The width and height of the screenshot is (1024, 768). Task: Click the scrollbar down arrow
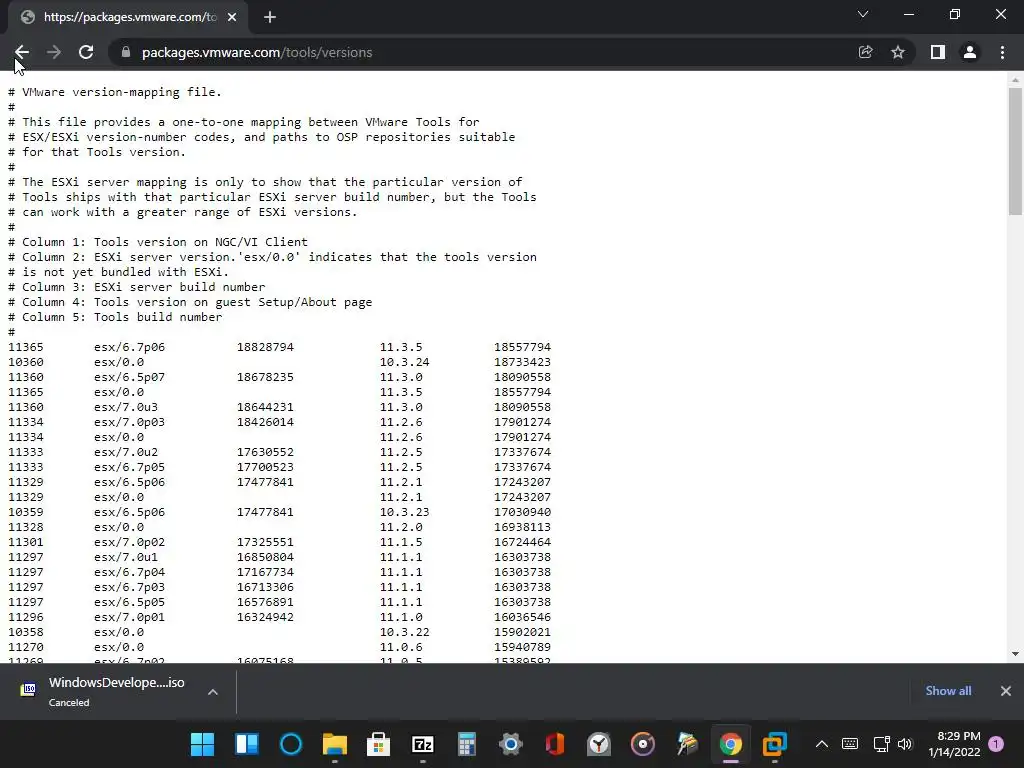[x=1015, y=654]
